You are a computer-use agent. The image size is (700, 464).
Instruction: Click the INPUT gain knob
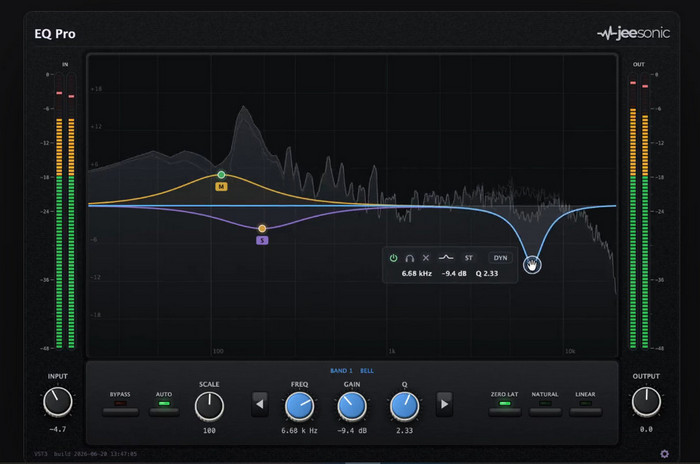(58, 401)
